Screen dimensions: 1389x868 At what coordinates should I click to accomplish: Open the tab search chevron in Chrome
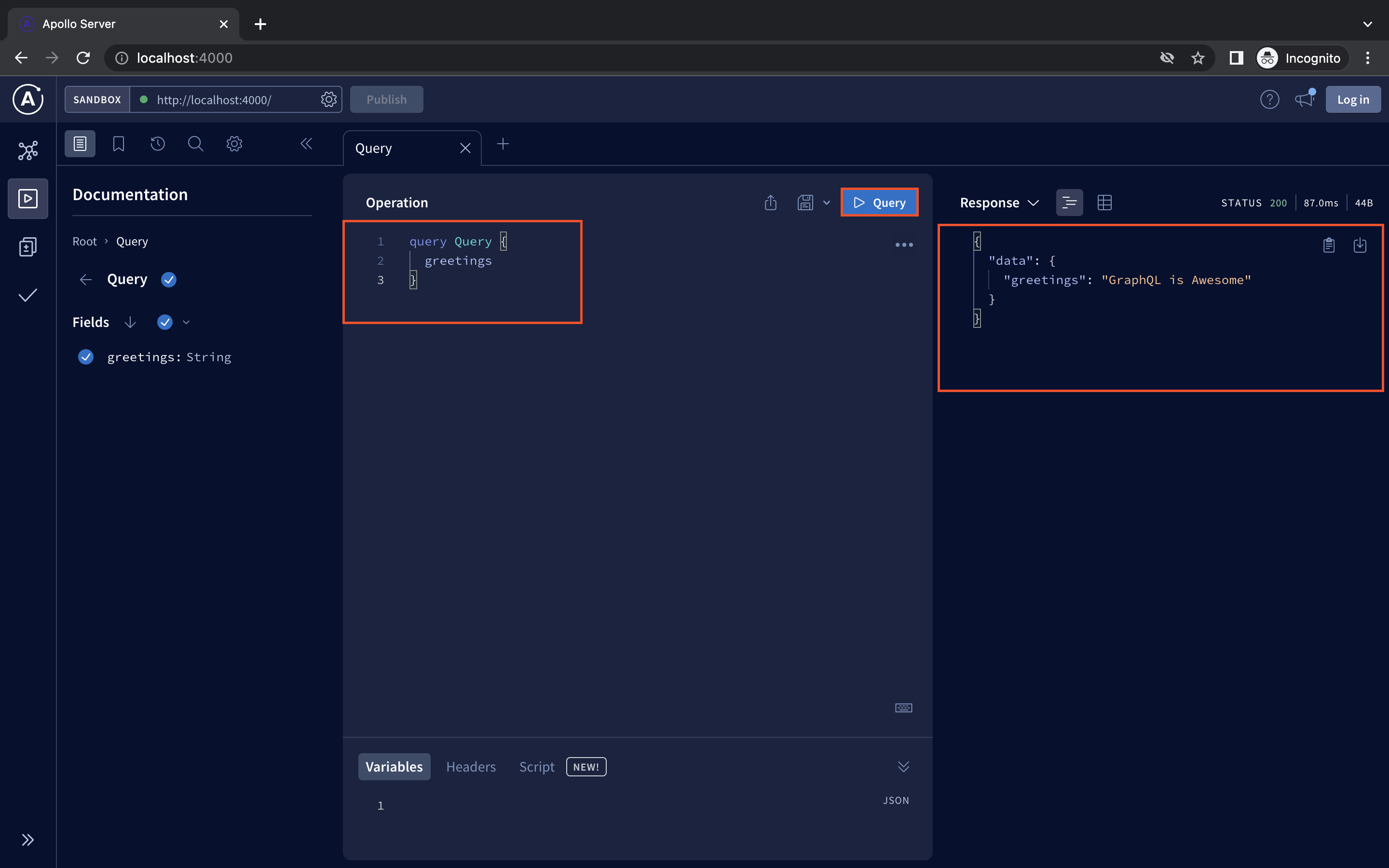1368,24
